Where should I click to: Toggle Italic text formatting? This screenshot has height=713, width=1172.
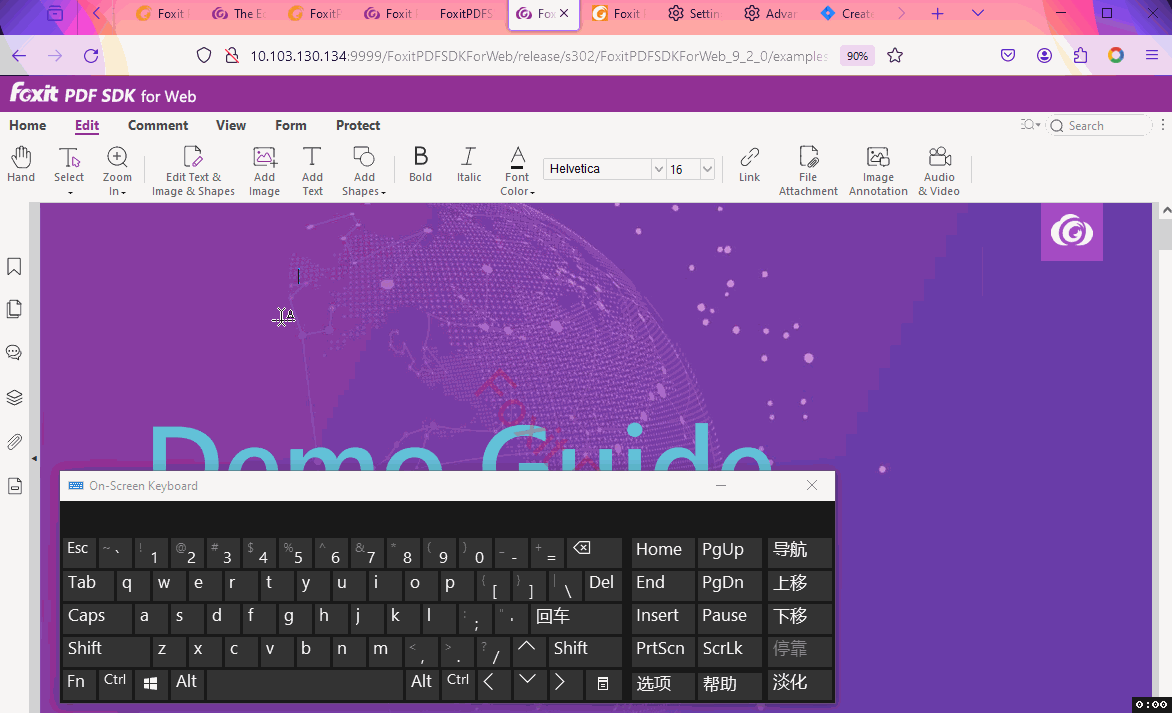pyautogui.click(x=469, y=165)
